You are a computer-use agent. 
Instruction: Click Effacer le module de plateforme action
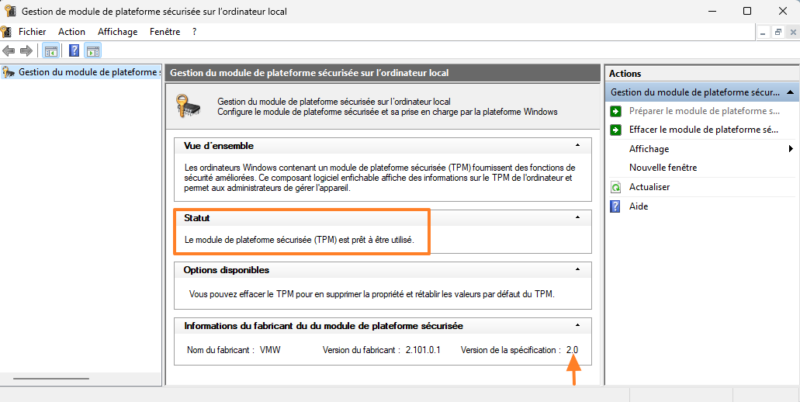click(x=704, y=130)
